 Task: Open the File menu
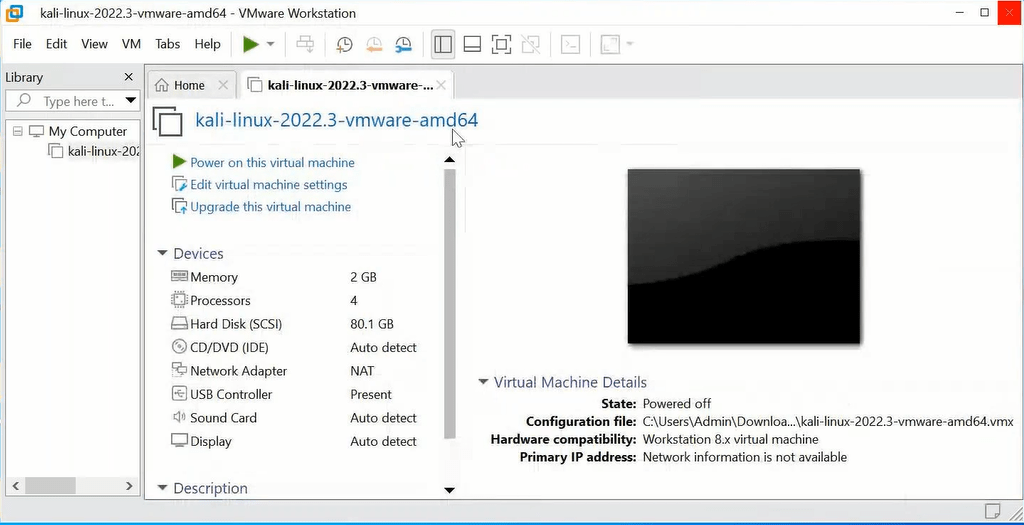click(x=22, y=44)
